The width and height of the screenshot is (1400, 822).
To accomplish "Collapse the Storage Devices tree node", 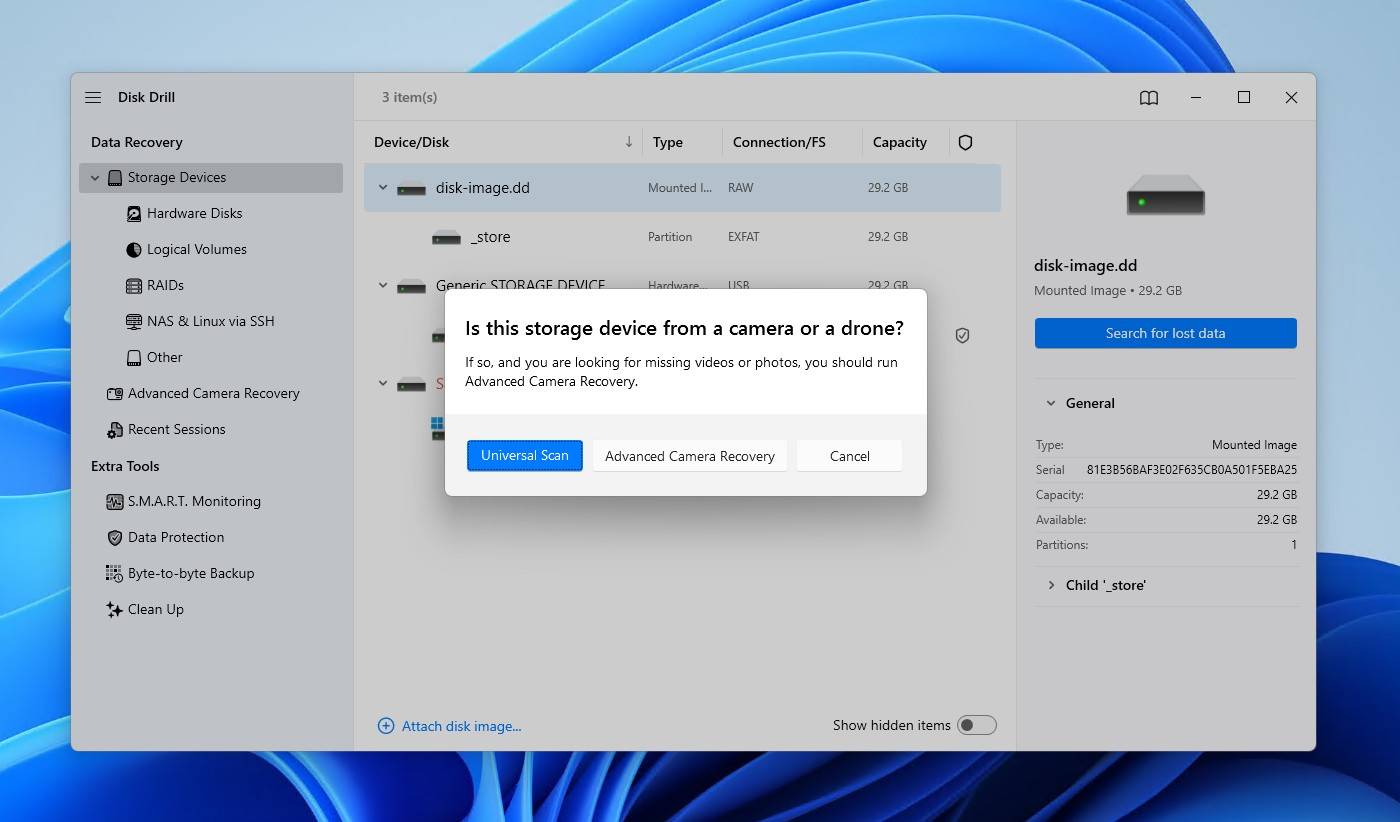I will tap(95, 178).
